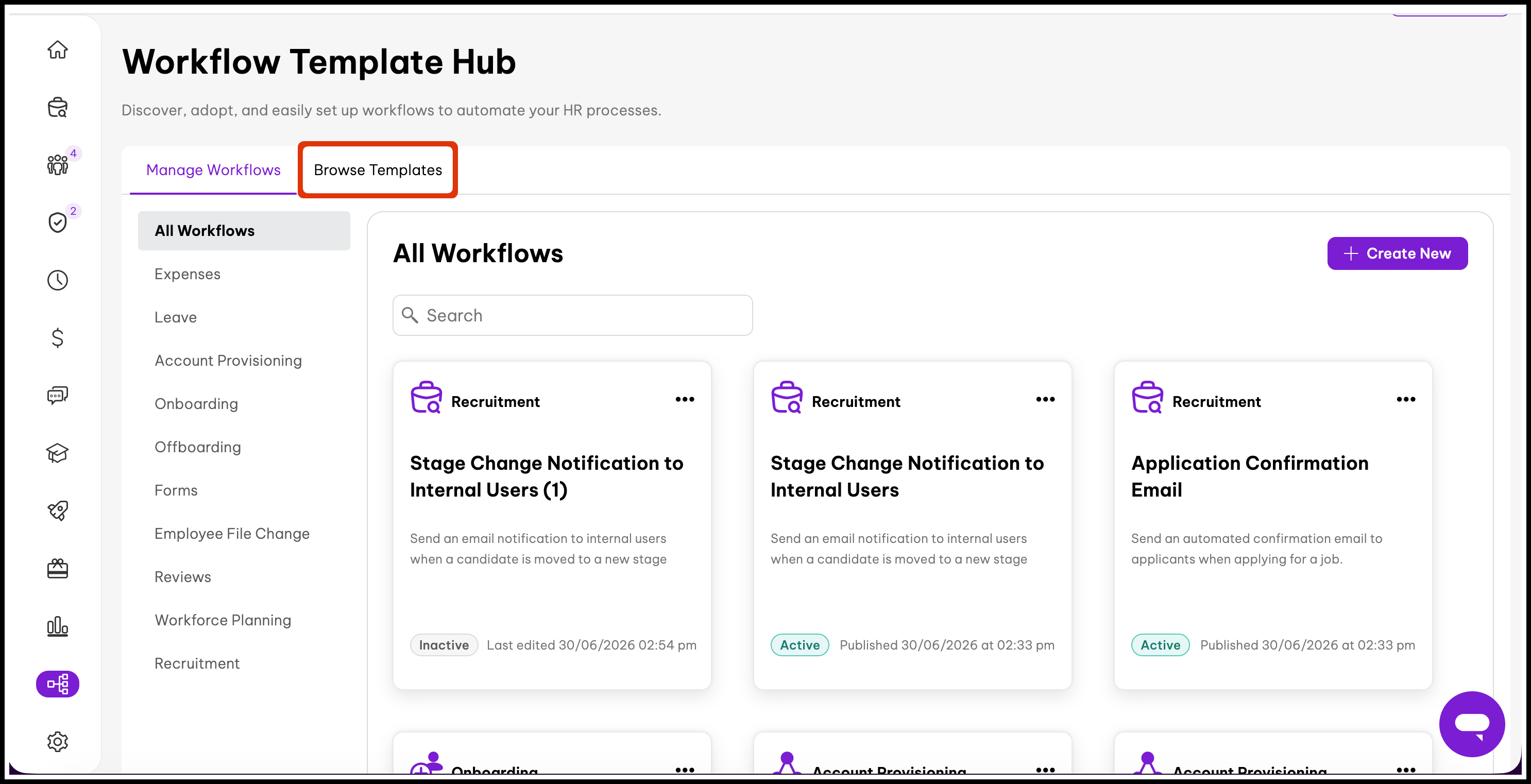This screenshot has height=784, width=1531.
Task: Open the chat support bubble
Action: pos(1472,723)
